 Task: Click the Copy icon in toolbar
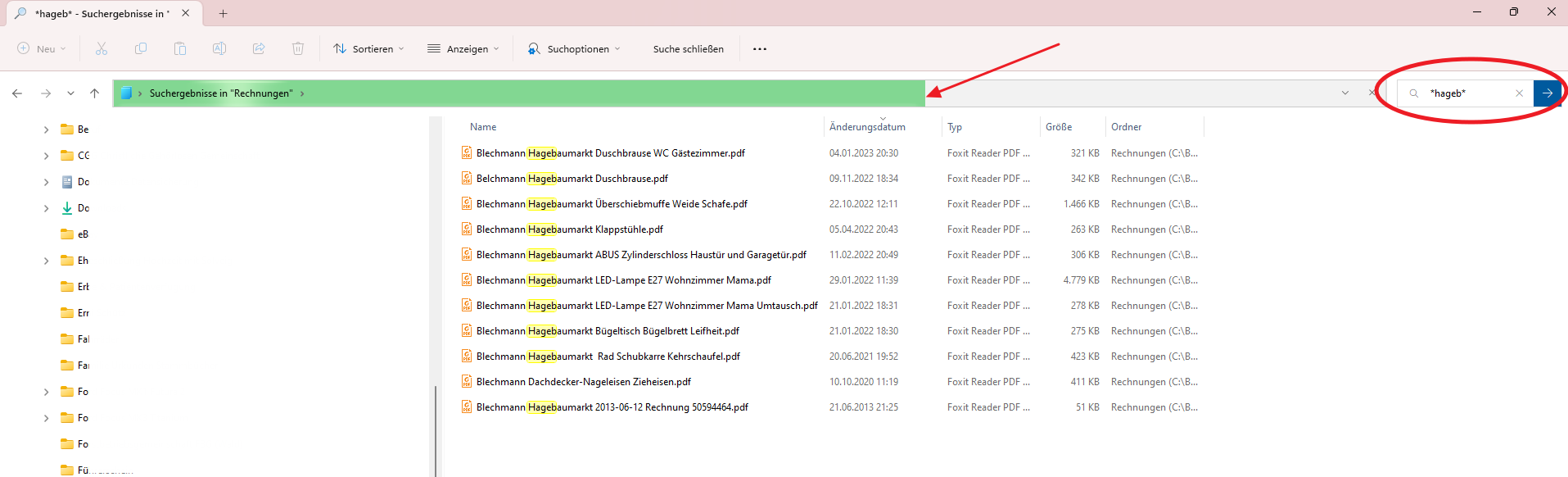pos(141,49)
